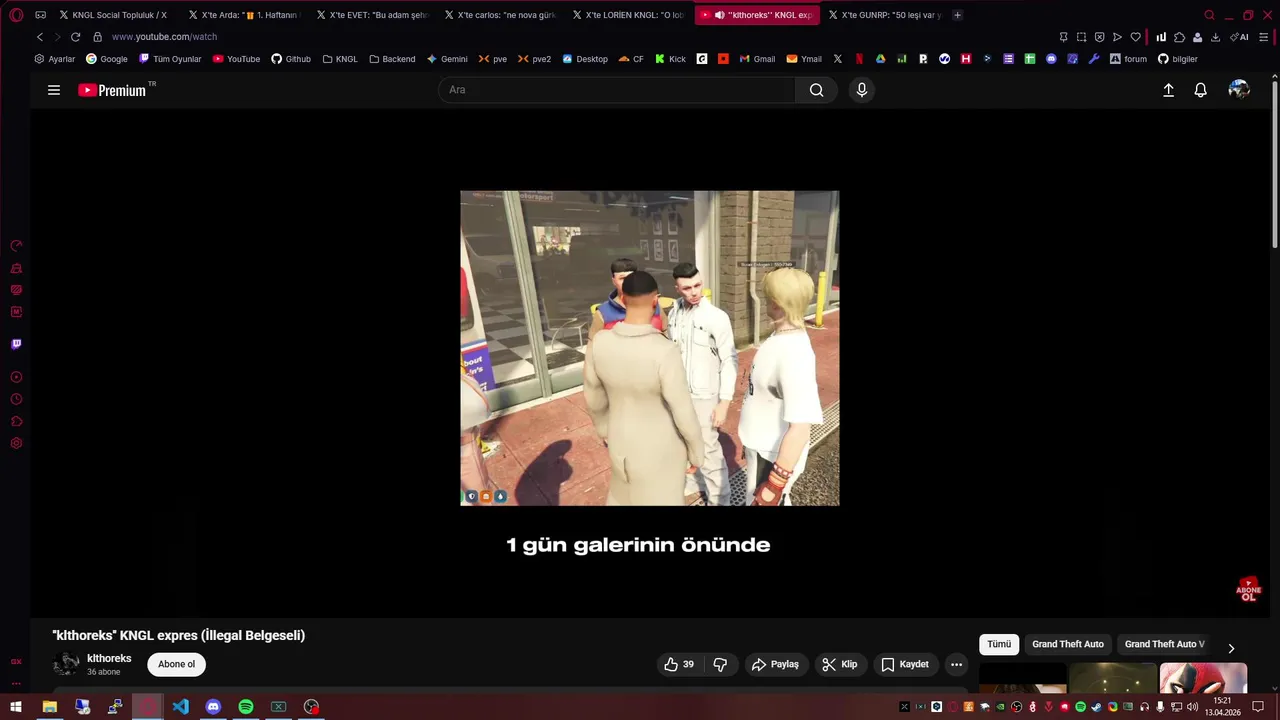Viewport: 1280px width, 720px height.
Task: Open the Tüm Oyunlar bookmark
Action: [x=170, y=59]
